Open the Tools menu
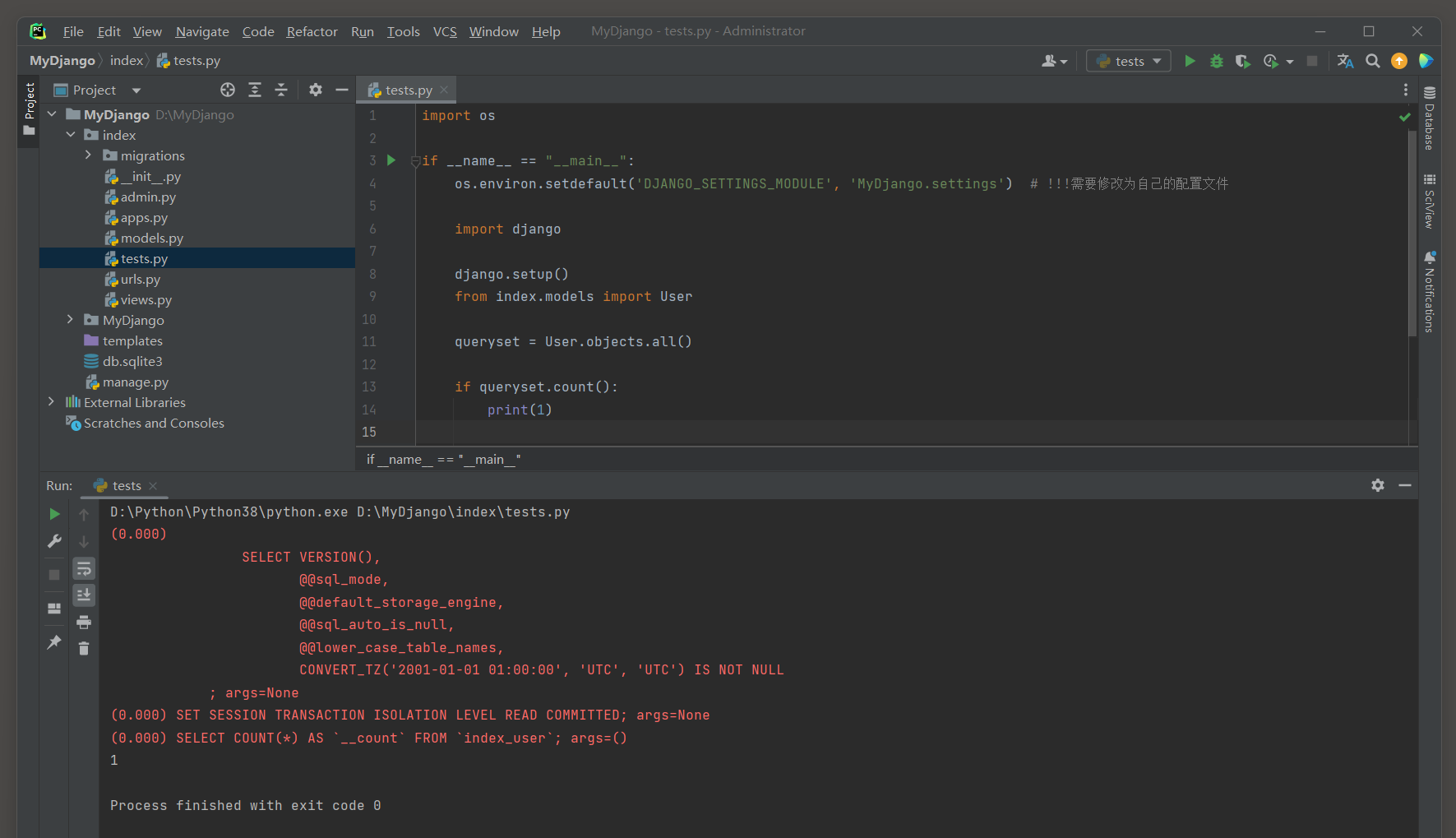 pyautogui.click(x=403, y=31)
